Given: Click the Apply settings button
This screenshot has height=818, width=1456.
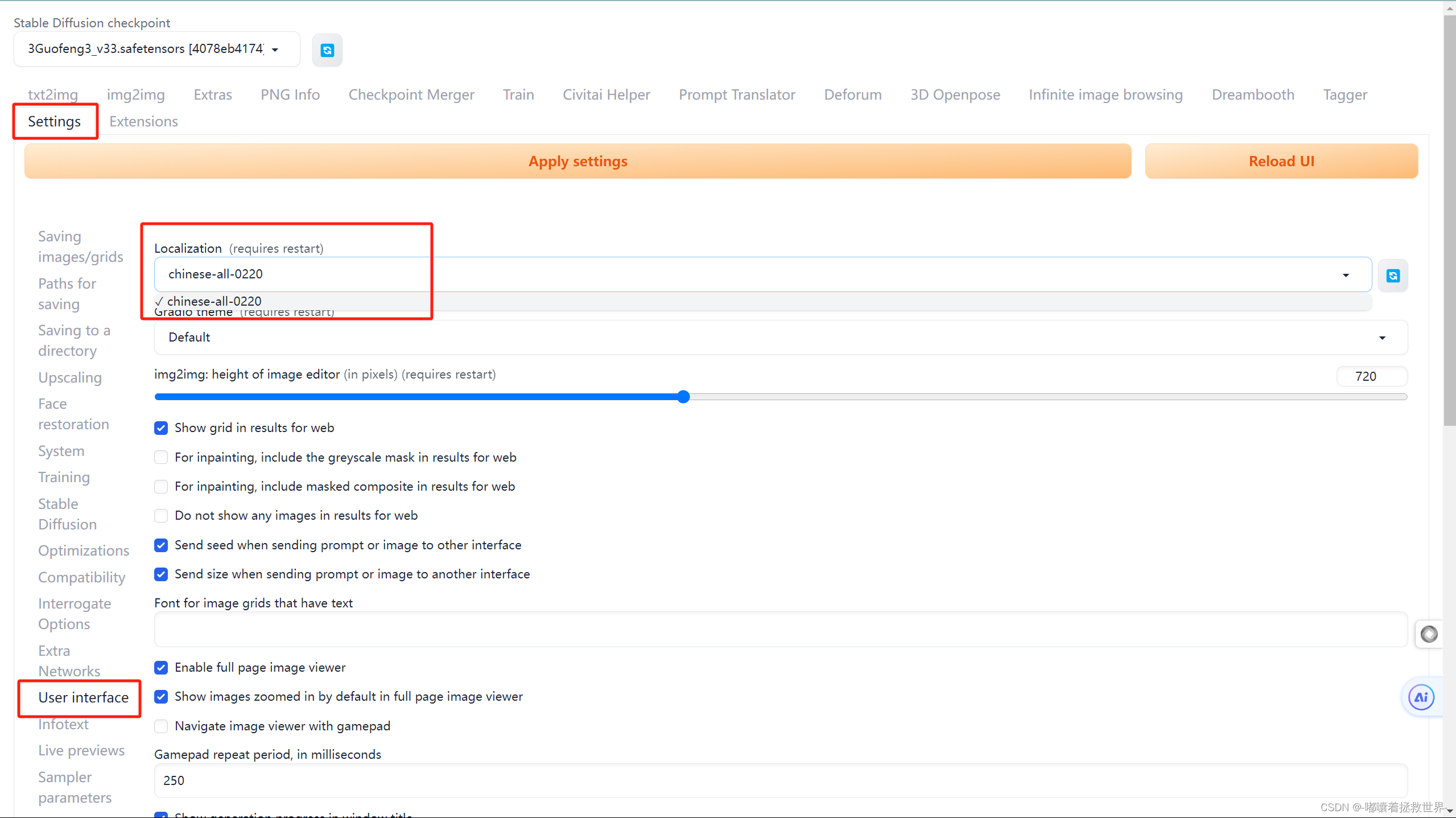Looking at the screenshot, I should coord(577,161).
